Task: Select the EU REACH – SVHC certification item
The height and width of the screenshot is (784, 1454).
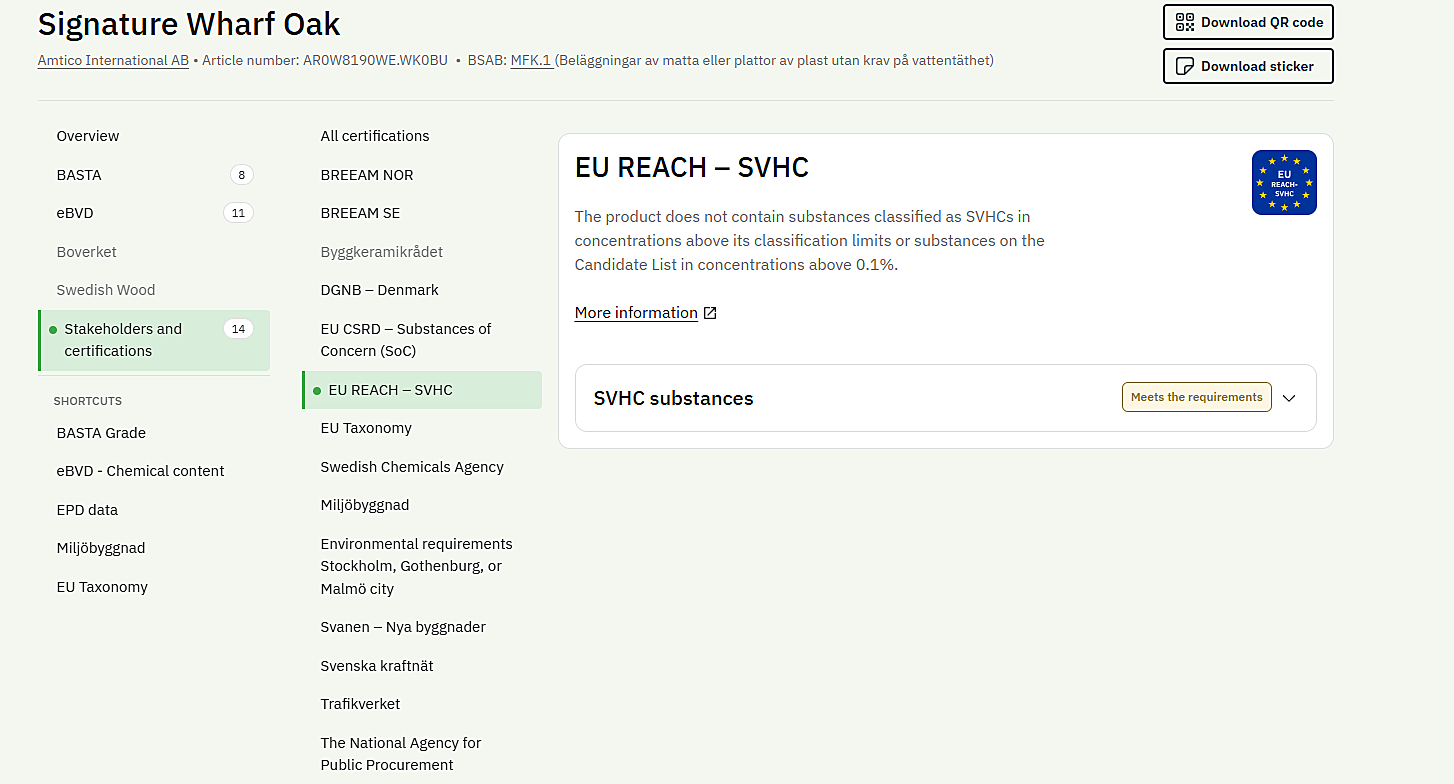Action: coord(422,390)
